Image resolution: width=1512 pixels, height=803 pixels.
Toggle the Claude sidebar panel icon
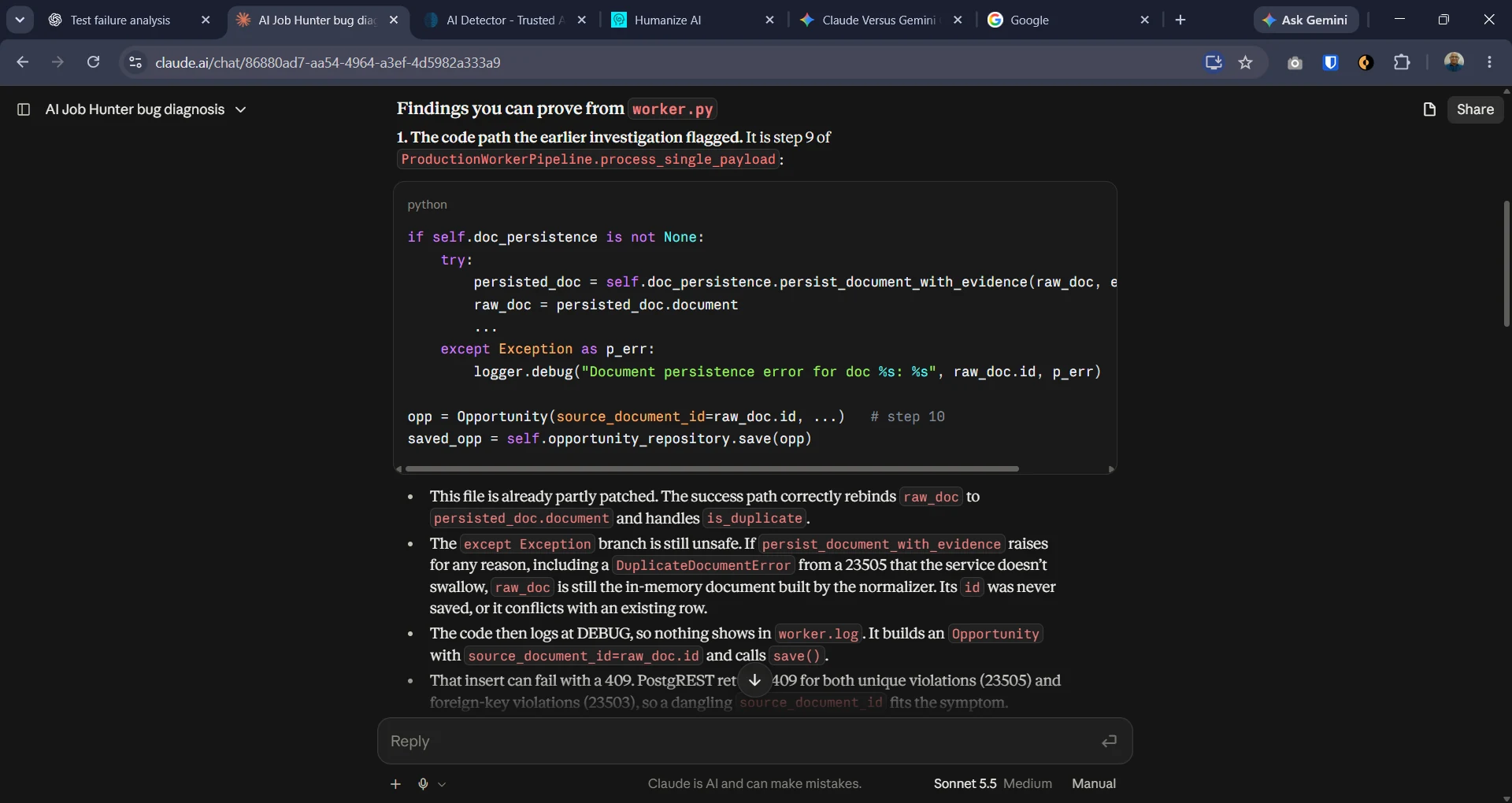point(24,109)
